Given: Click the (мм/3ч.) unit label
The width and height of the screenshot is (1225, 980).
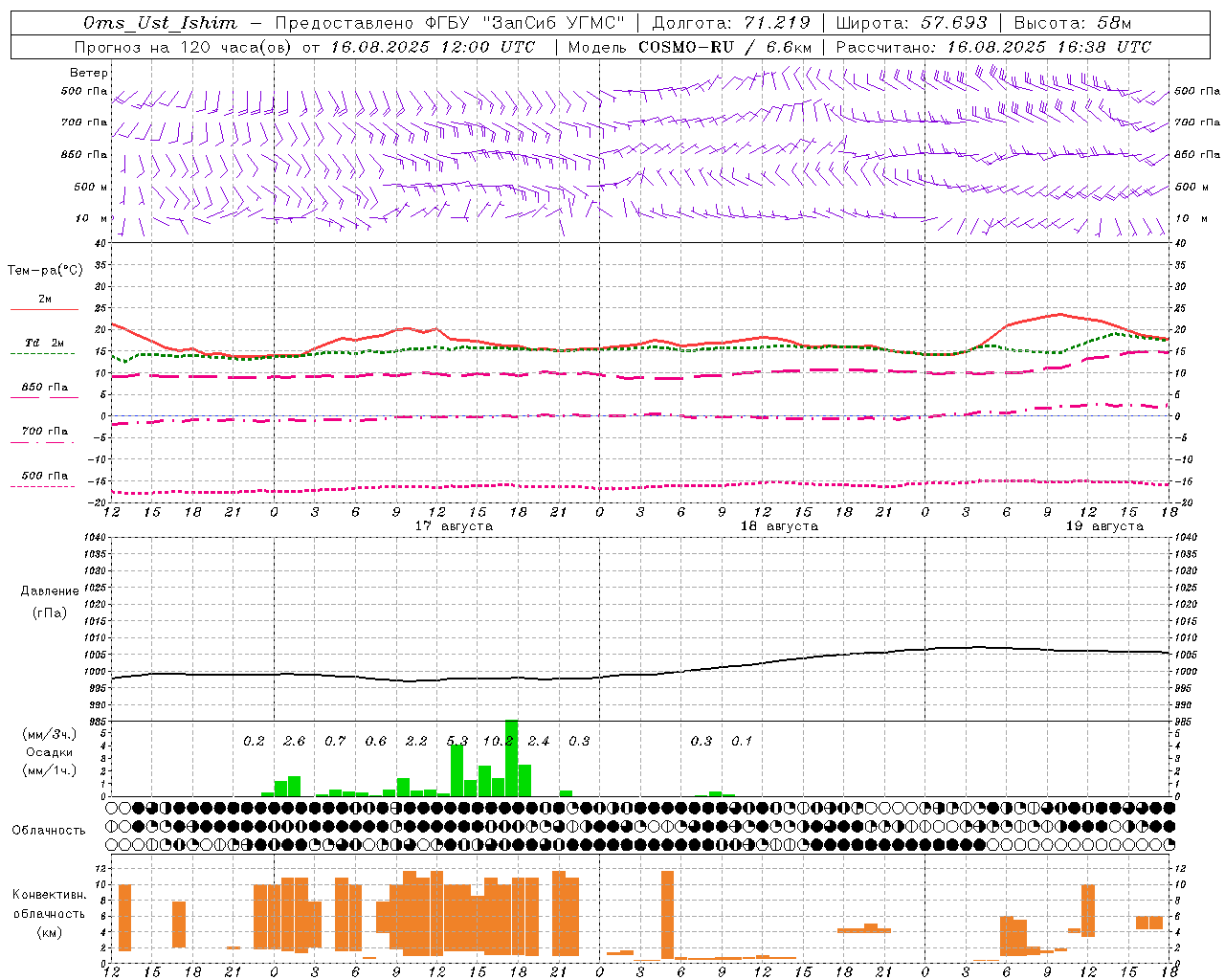Looking at the screenshot, I should tap(50, 734).
